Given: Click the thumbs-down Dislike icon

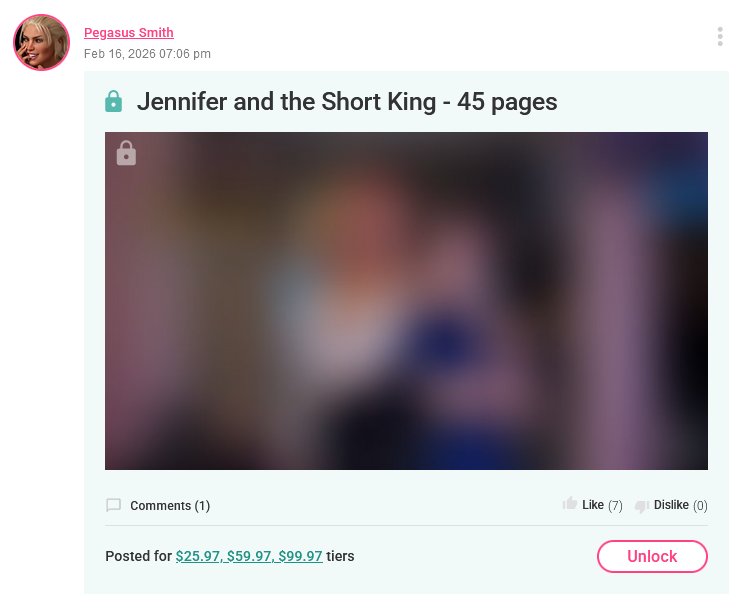Looking at the screenshot, I should click(642, 505).
